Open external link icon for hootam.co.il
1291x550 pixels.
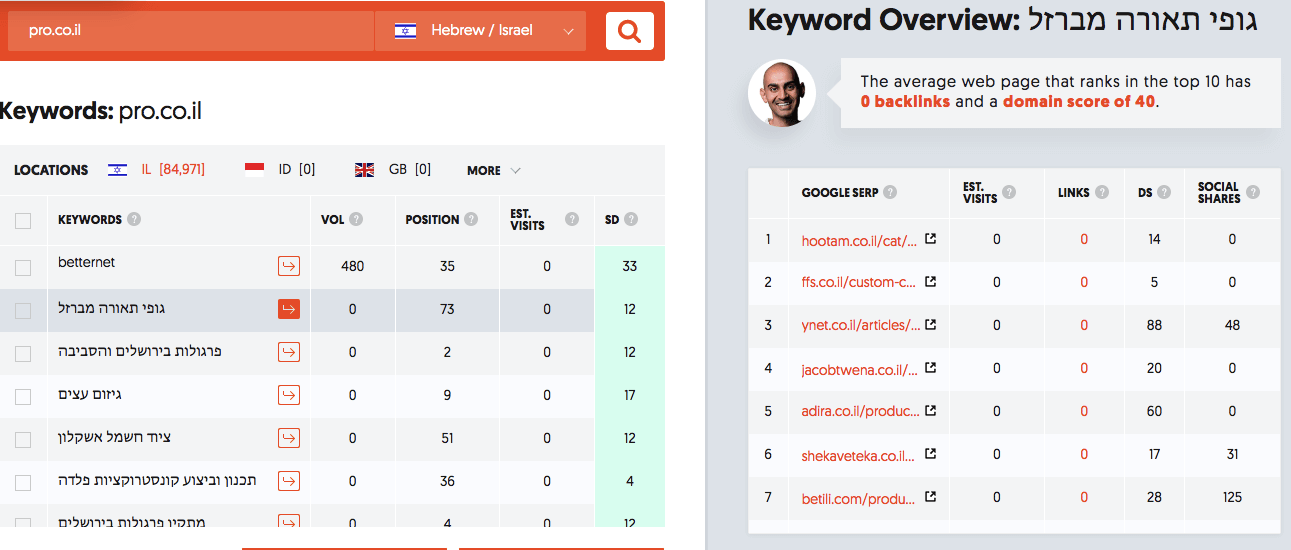930,240
